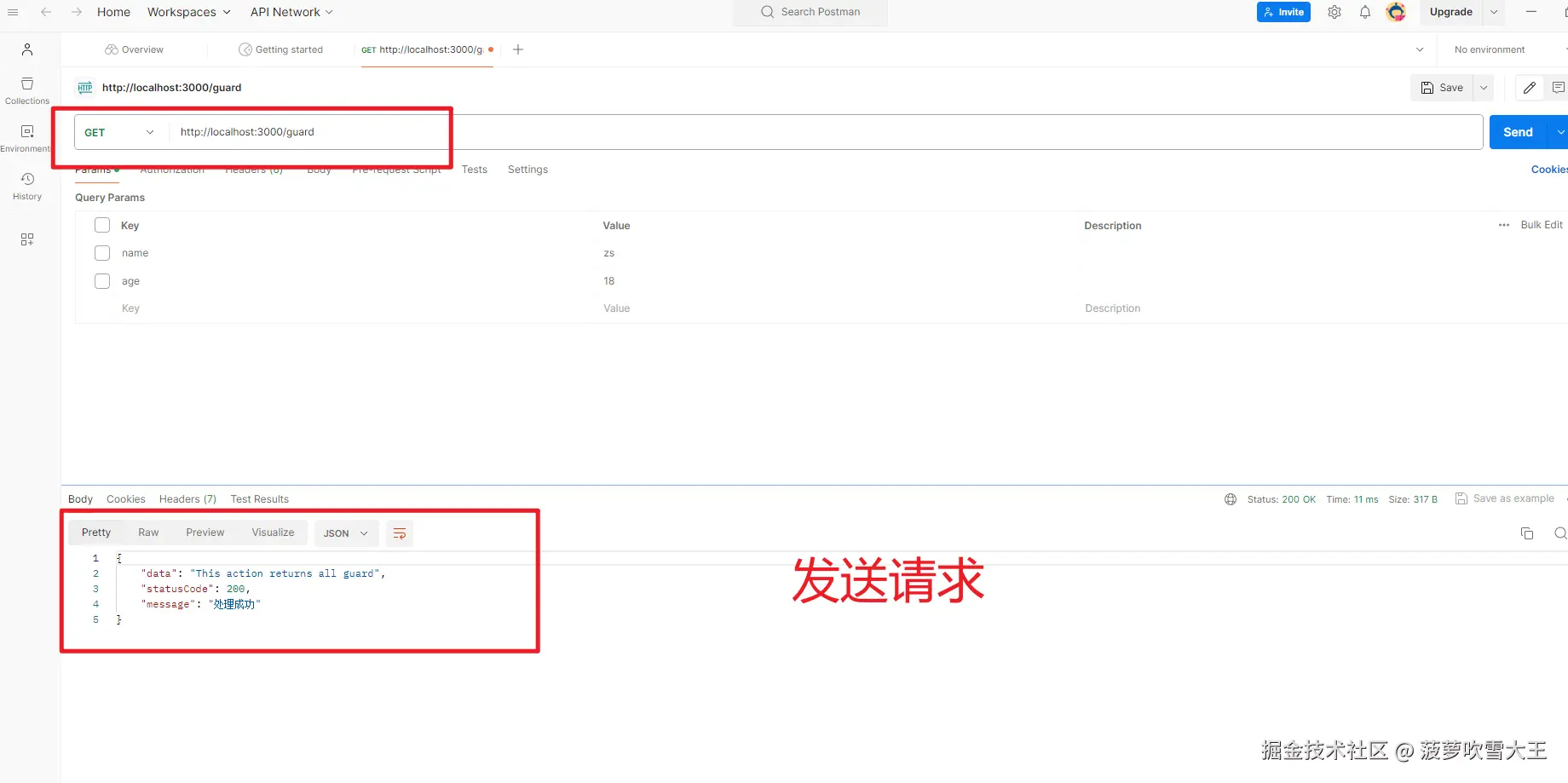1568x783 pixels.
Task: Open the Environments panel
Action: coord(26,136)
